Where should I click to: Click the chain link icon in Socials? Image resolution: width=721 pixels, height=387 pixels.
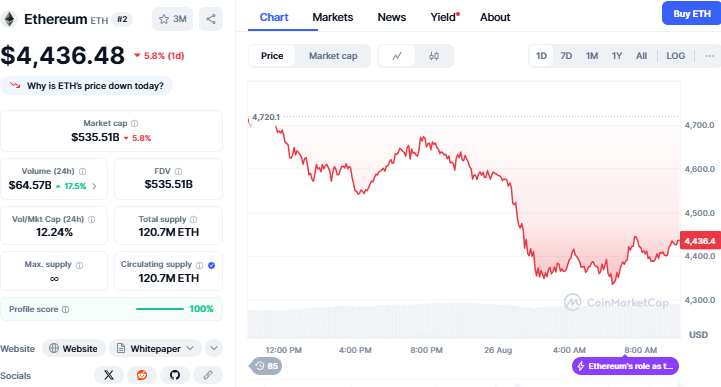click(x=208, y=375)
